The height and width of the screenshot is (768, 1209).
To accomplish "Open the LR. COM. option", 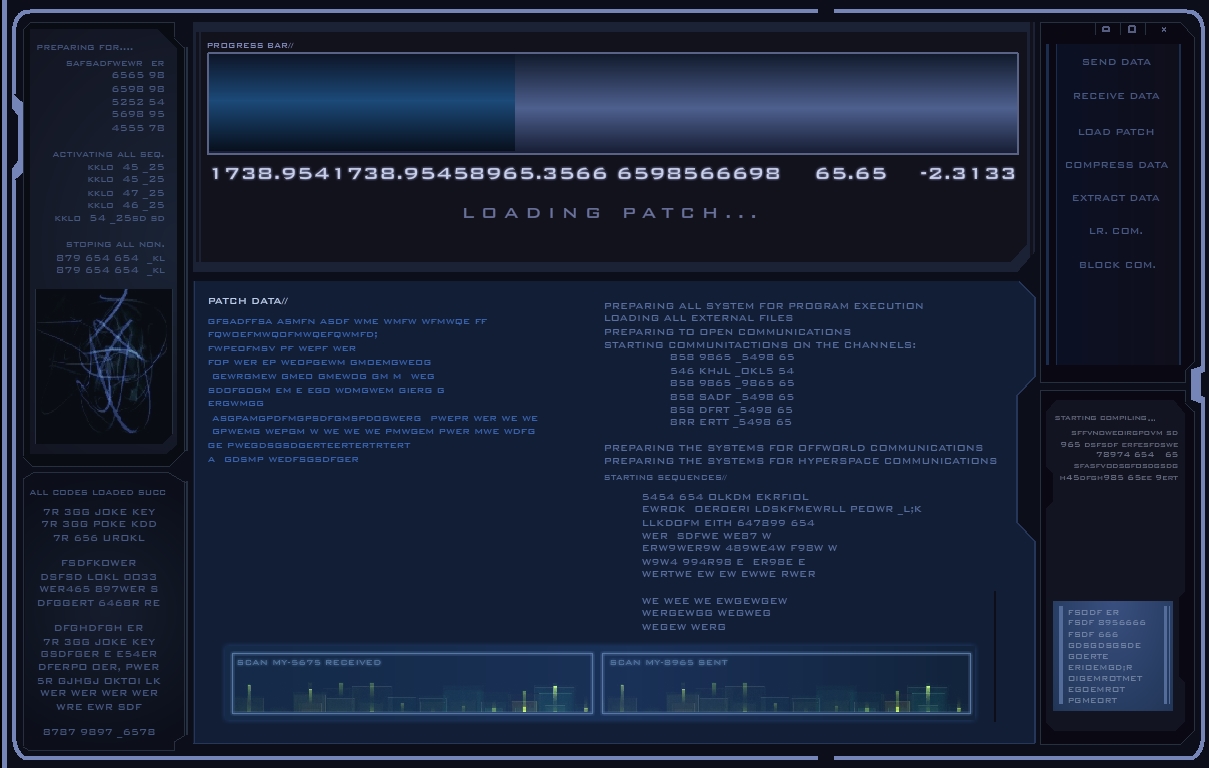I will pos(1116,231).
